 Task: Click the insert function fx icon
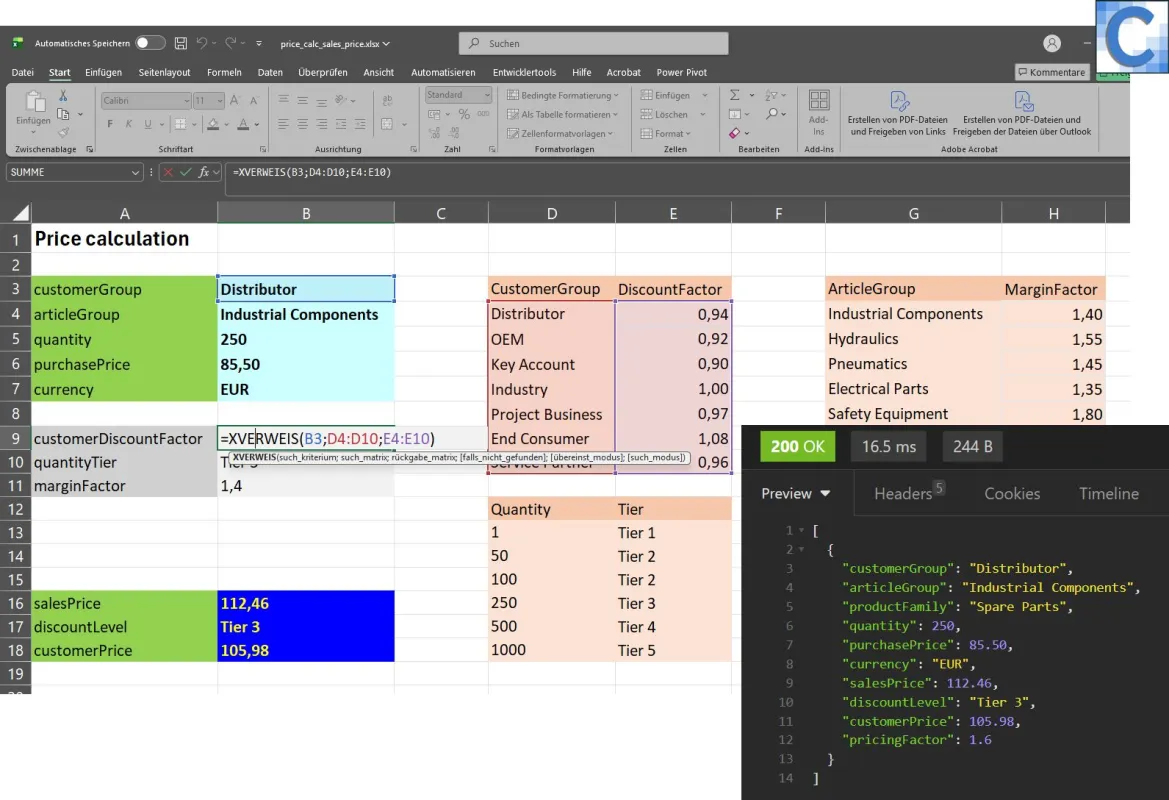click(x=204, y=172)
